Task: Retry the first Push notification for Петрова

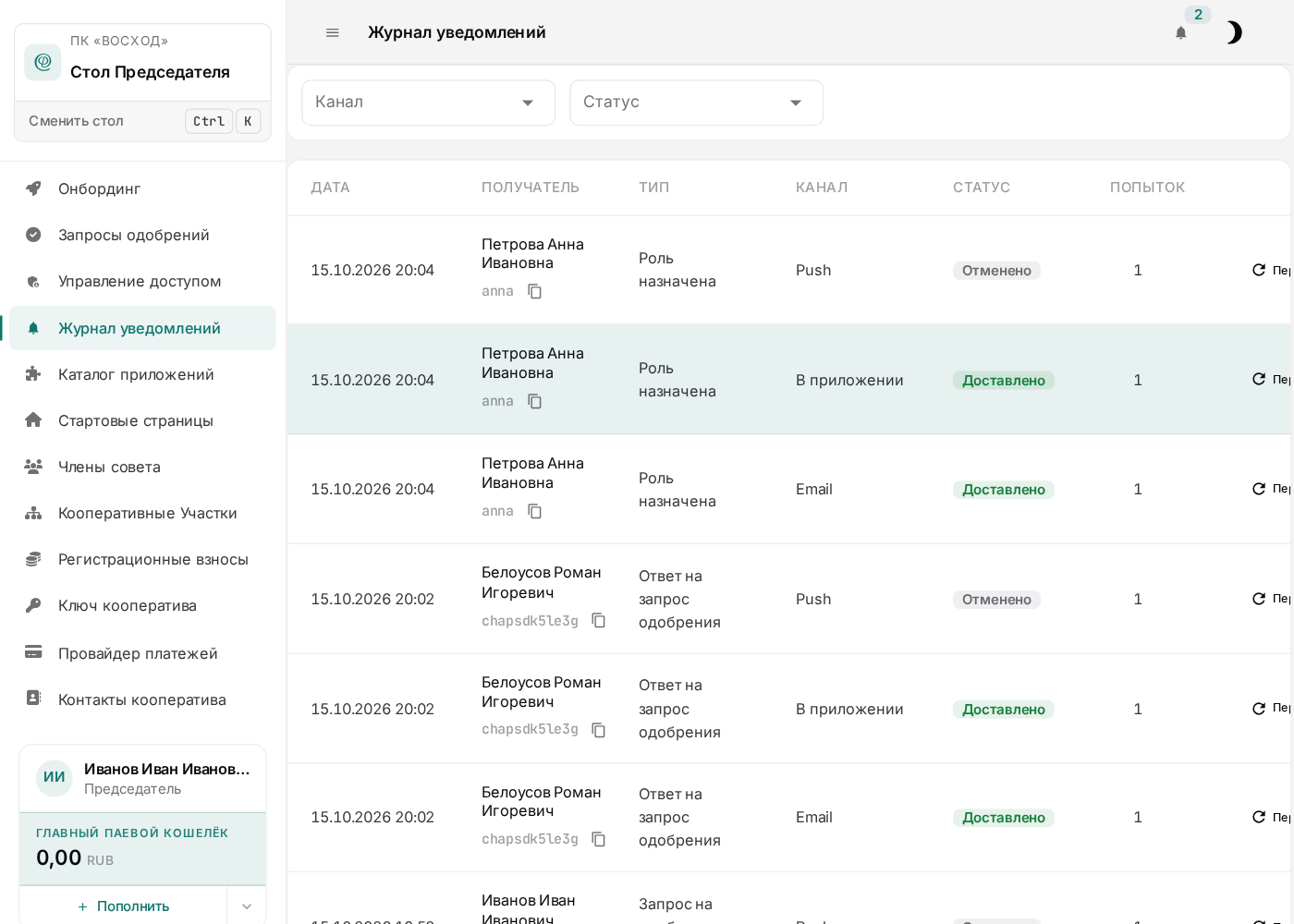Action: click(x=1271, y=270)
